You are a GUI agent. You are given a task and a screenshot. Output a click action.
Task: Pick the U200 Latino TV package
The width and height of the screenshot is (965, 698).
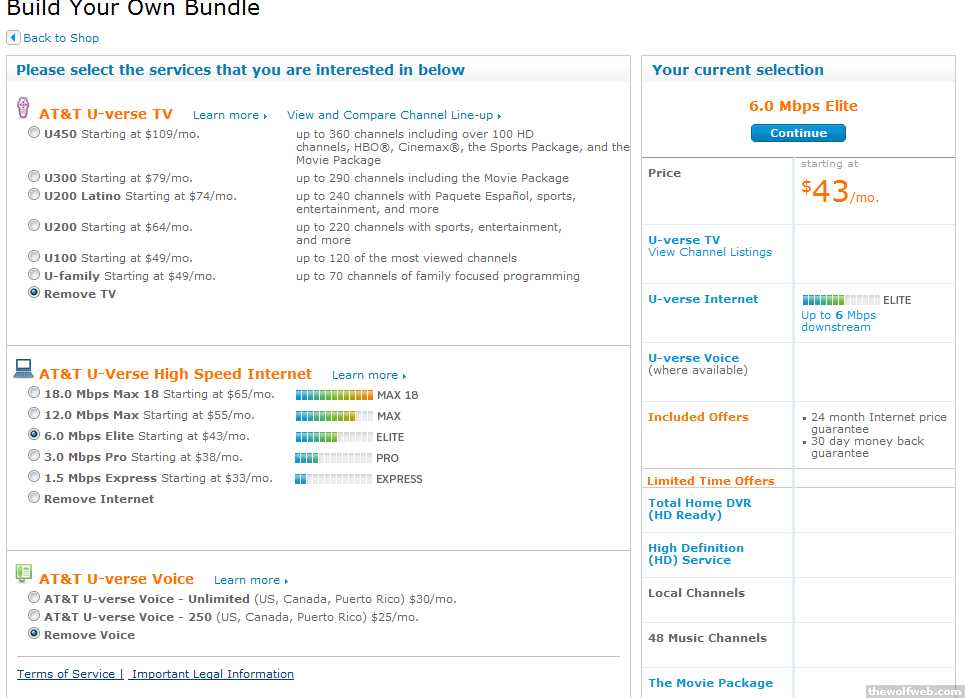35,195
